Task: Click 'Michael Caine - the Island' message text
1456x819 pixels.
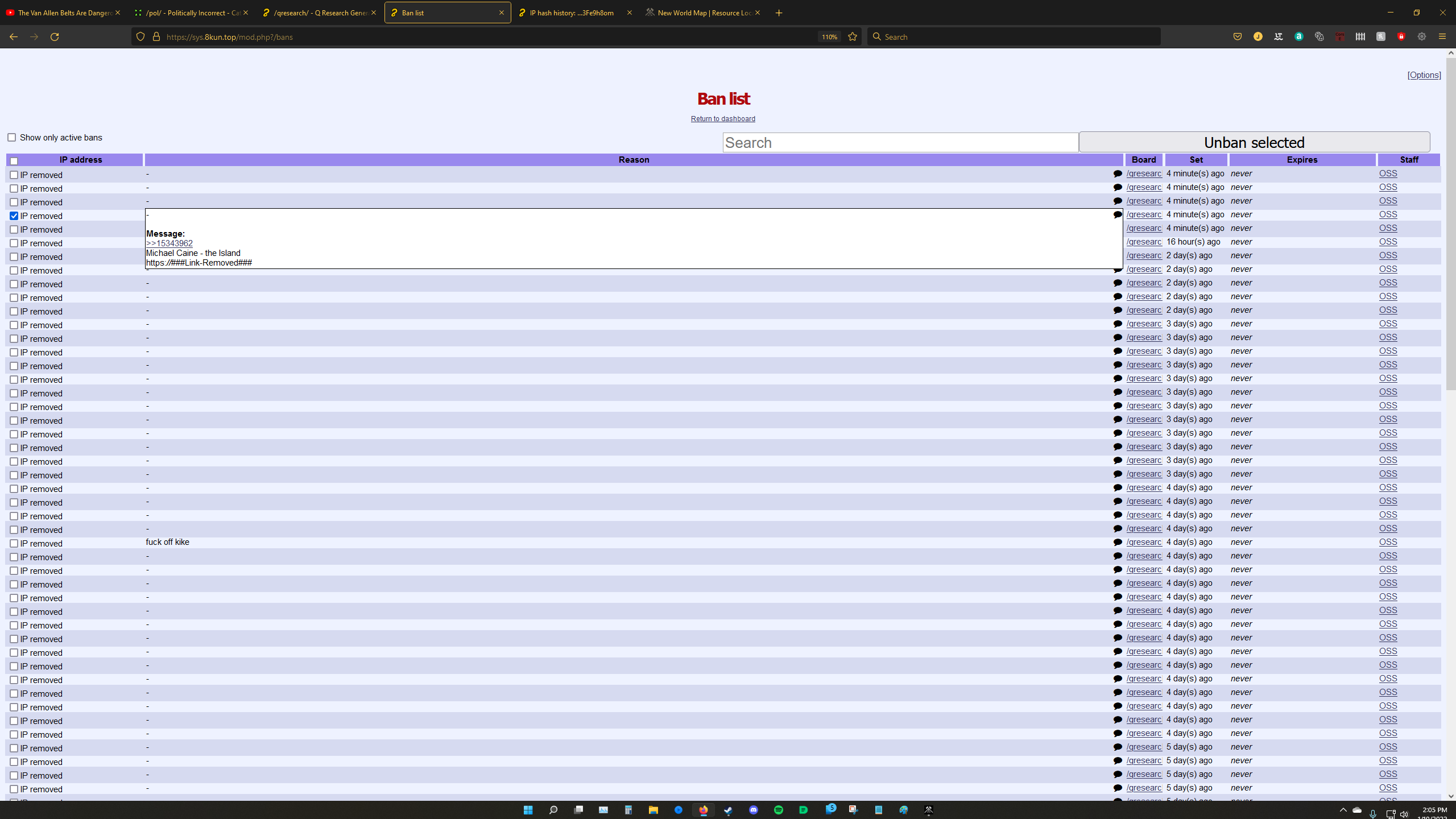Action: [193, 253]
